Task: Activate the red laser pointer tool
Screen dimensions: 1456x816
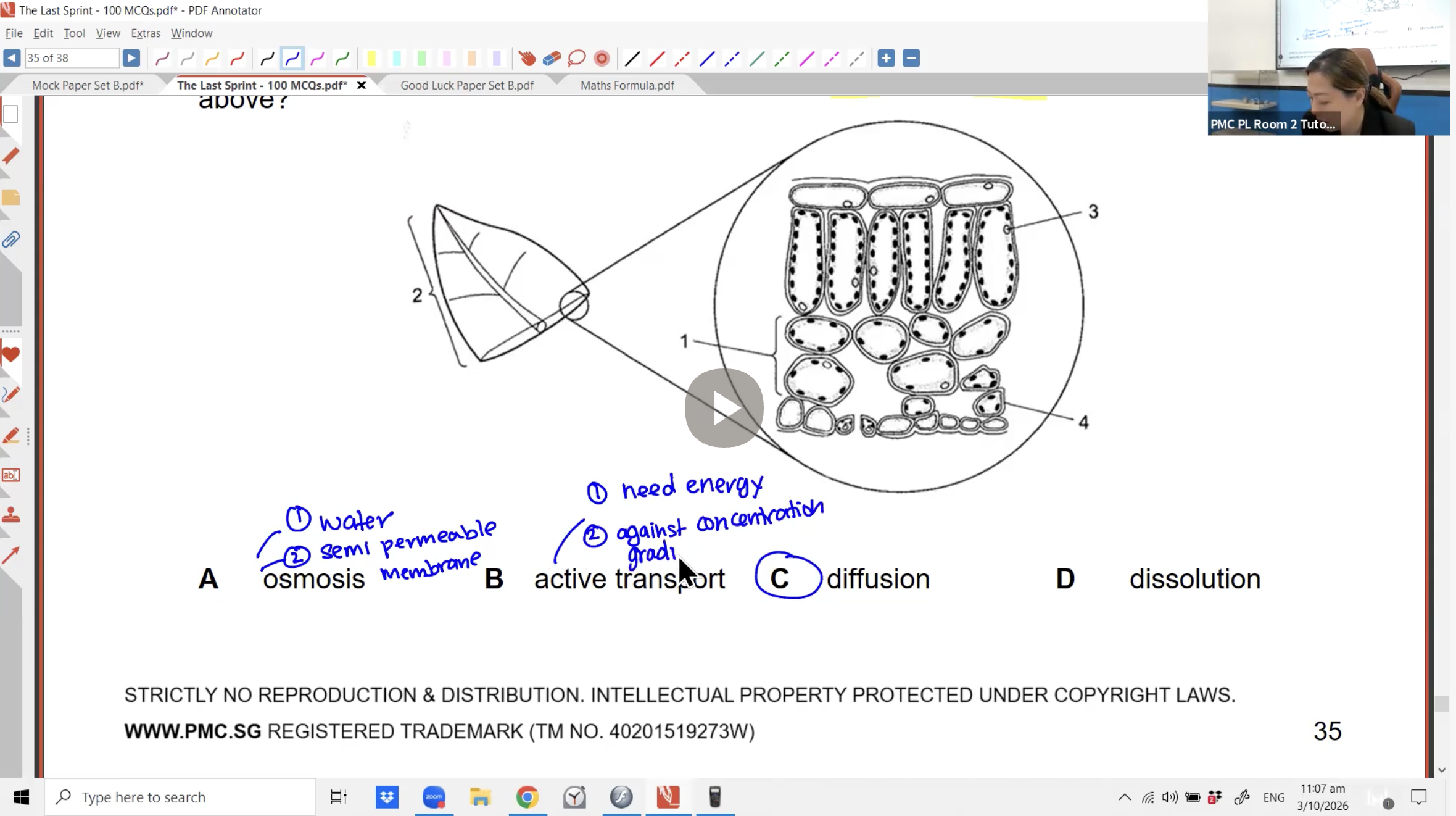Action: click(x=602, y=58)
